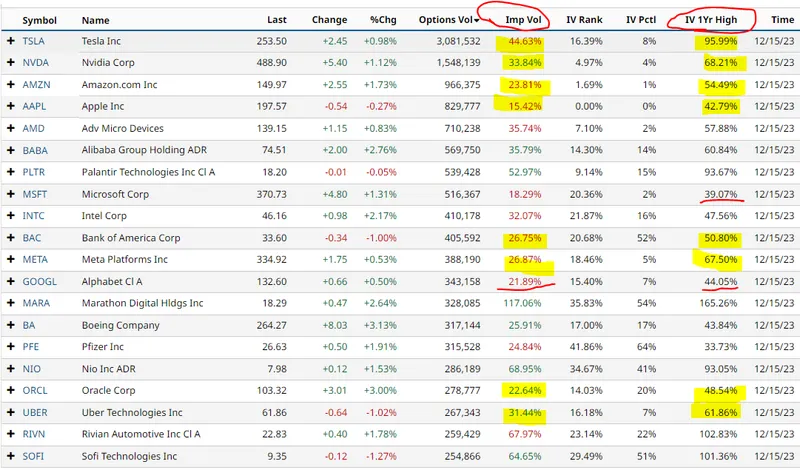This screenshot has width=800, height=470.
Task: Expand the GOOGL row plus icon
Action: click(x=11, y=281)
